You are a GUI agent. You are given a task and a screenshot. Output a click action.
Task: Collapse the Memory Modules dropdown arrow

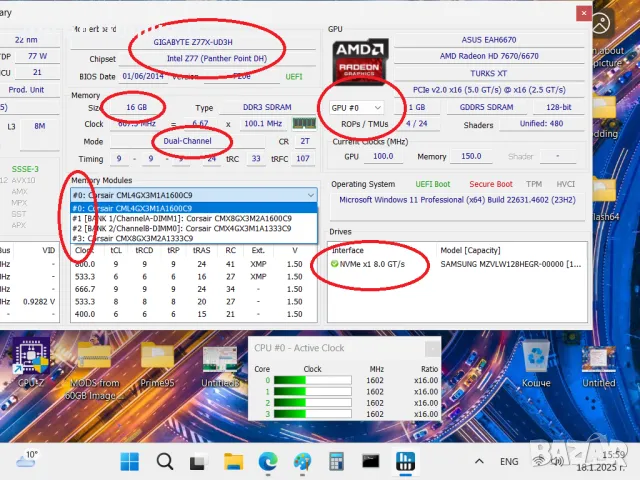pos(311,195)
